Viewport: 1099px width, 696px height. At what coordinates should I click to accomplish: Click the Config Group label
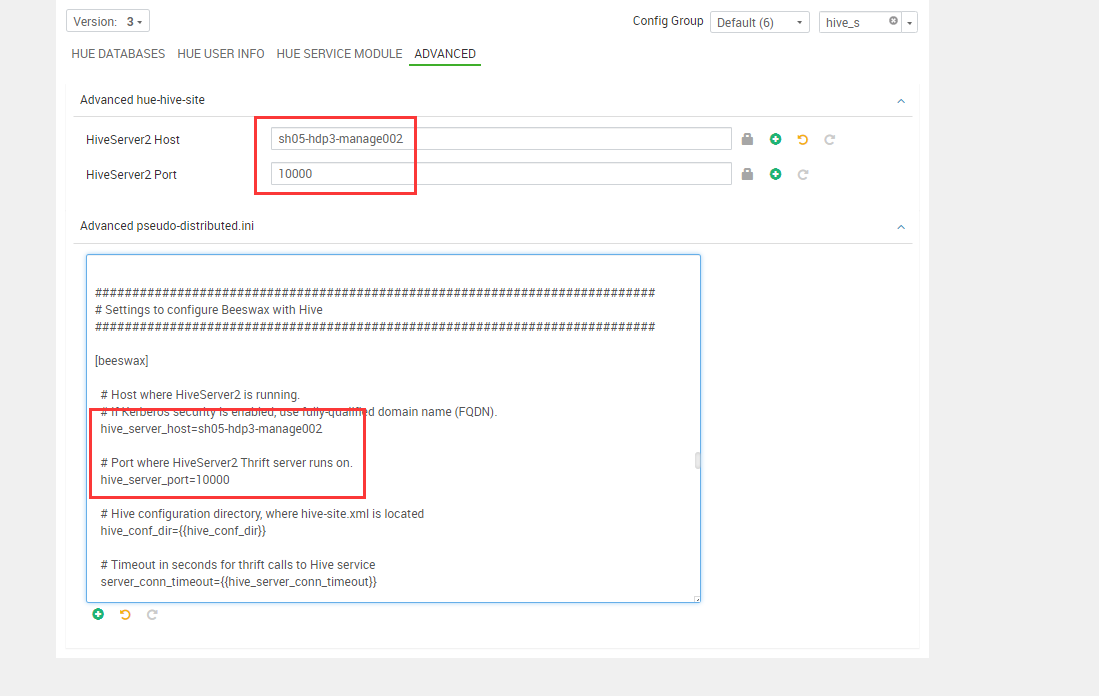[x=668, y=21]
